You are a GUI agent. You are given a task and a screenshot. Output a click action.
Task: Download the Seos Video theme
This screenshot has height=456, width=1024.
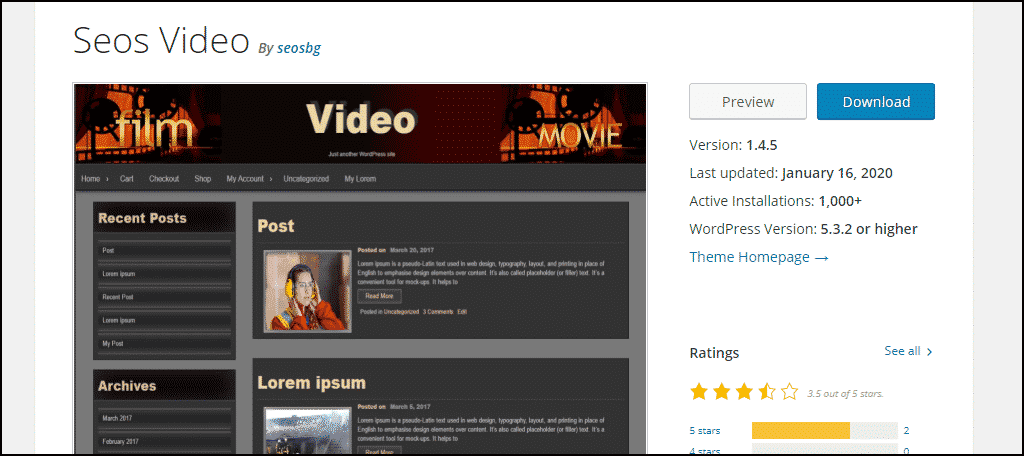tap(876, 101)
